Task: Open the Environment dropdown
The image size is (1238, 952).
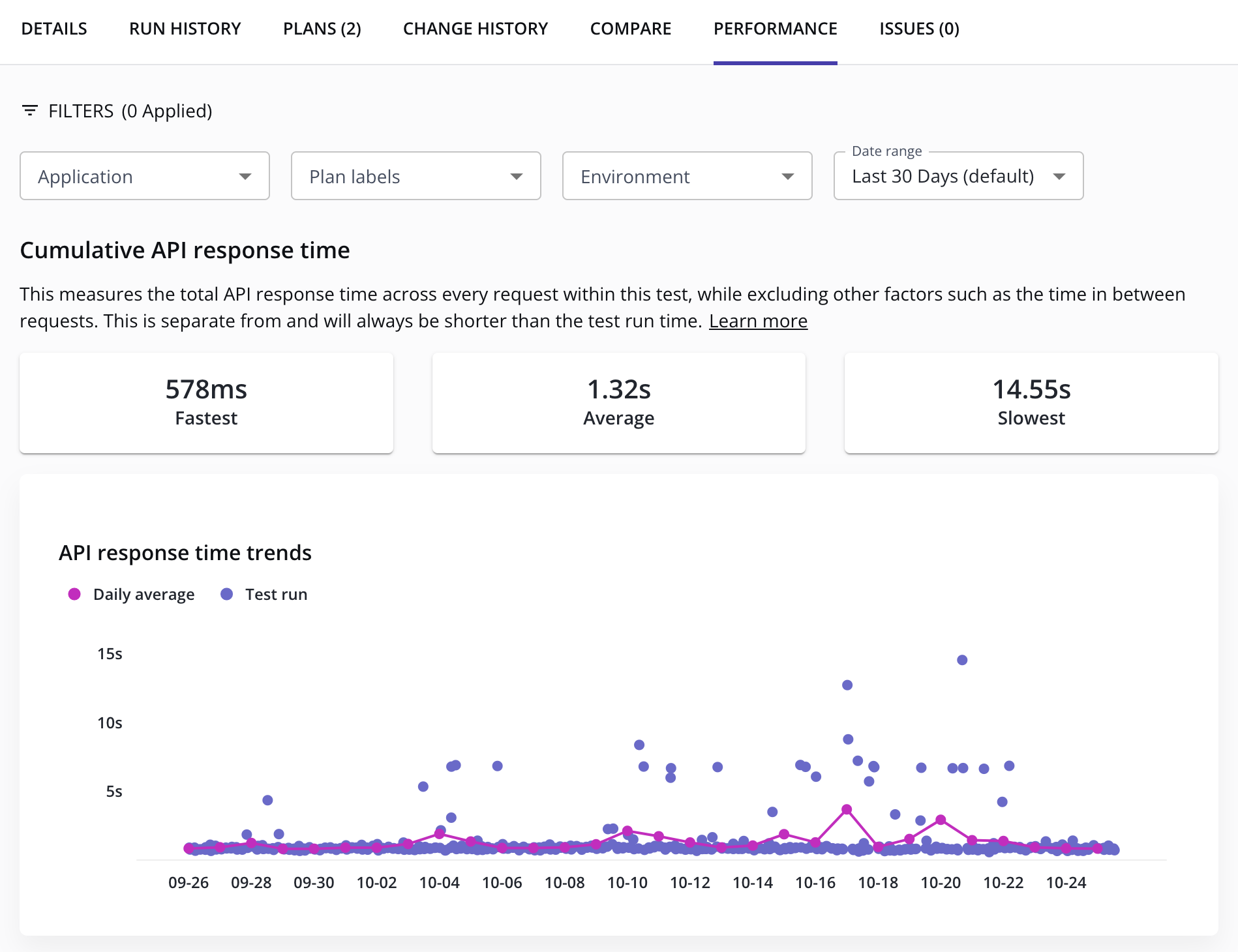Action: click(x=687, y=176)
